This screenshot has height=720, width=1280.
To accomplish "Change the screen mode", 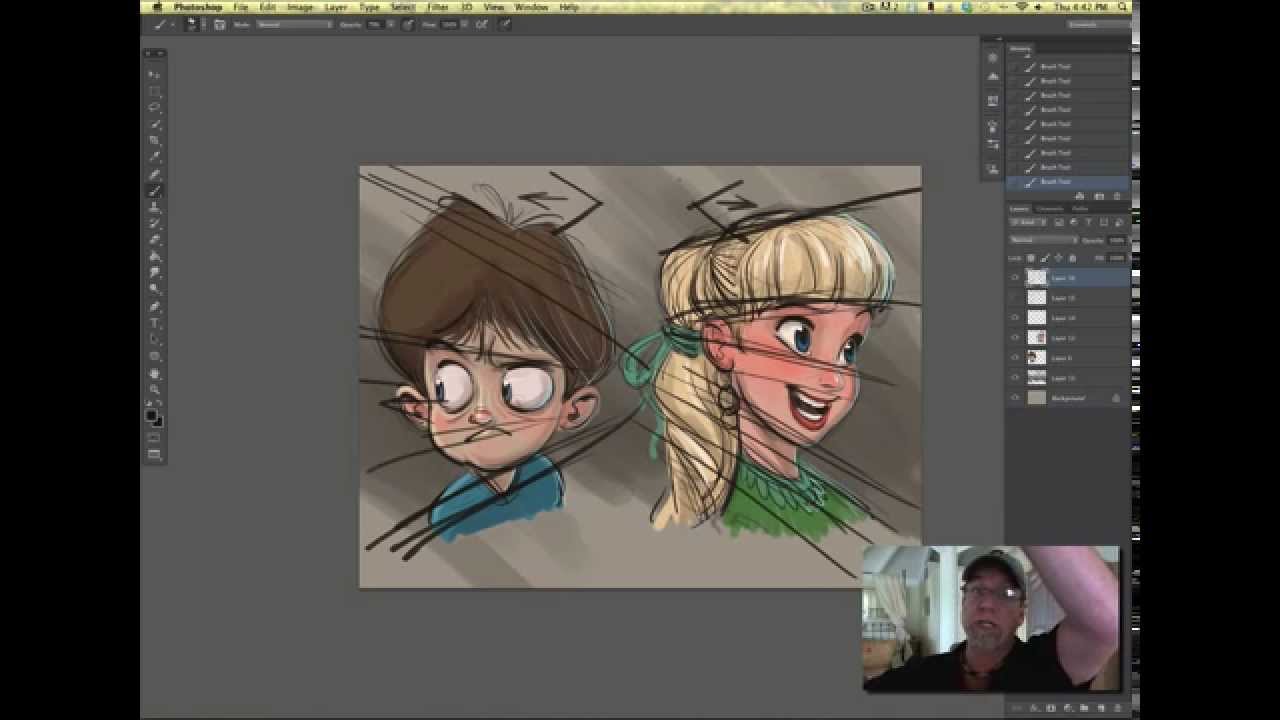I will tap(155, 454).
